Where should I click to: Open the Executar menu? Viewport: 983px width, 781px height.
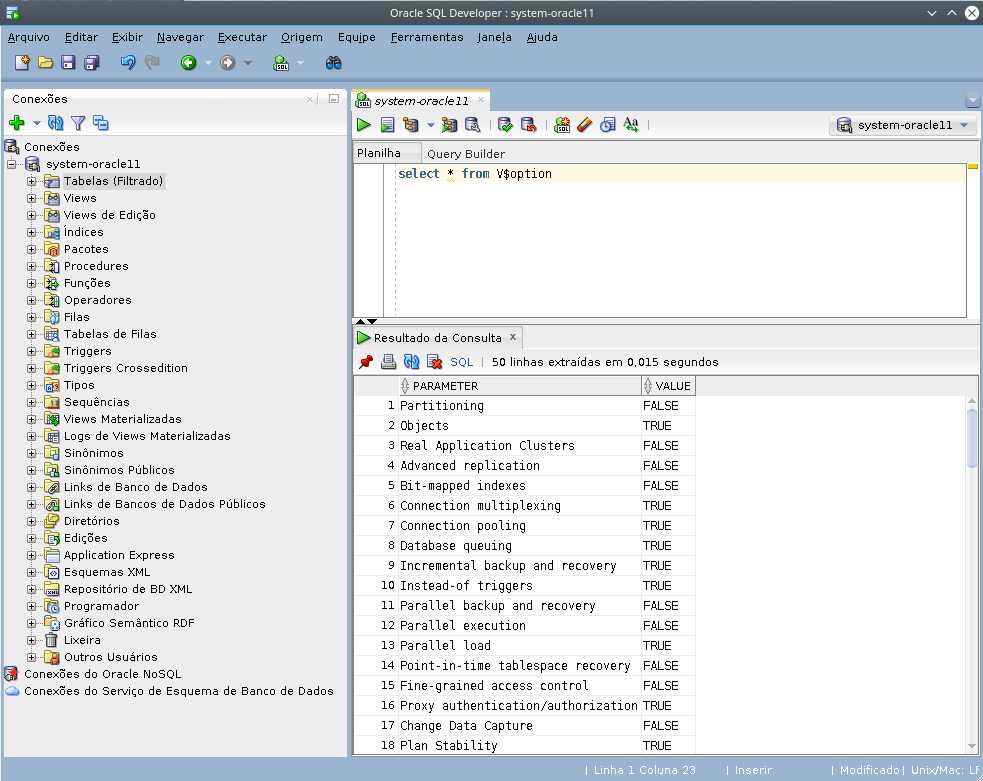(x=242, y=37)
